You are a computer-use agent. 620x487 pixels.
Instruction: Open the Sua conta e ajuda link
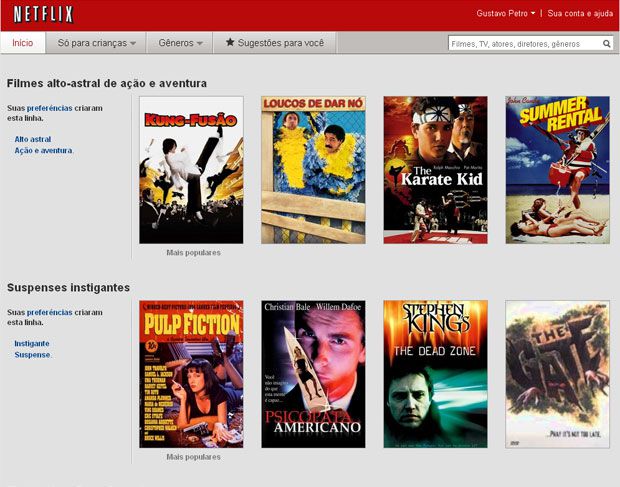(x=580, y=13)
